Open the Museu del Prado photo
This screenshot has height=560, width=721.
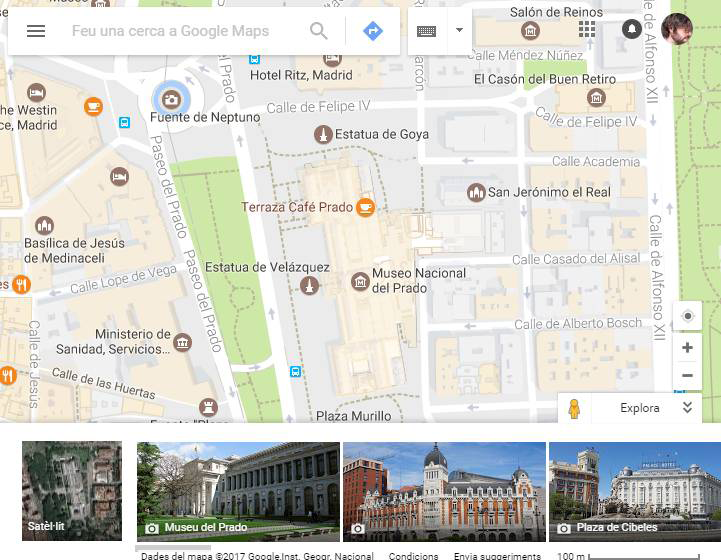coord(238,491)
